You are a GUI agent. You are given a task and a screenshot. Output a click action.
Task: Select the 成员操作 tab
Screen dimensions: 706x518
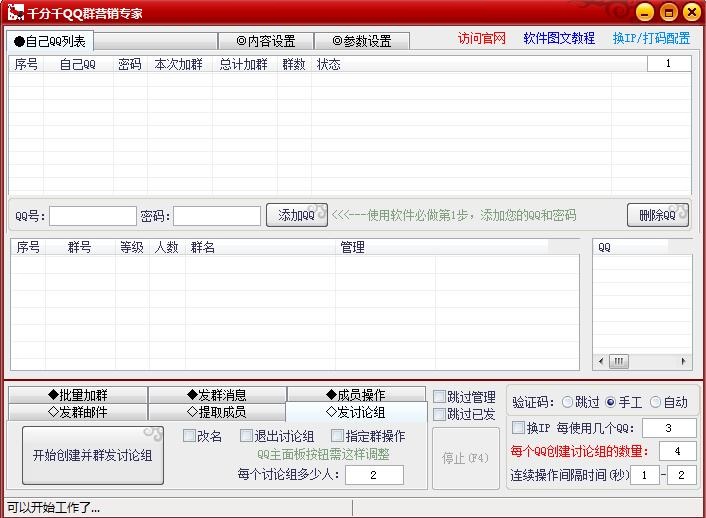click(356, 395)
